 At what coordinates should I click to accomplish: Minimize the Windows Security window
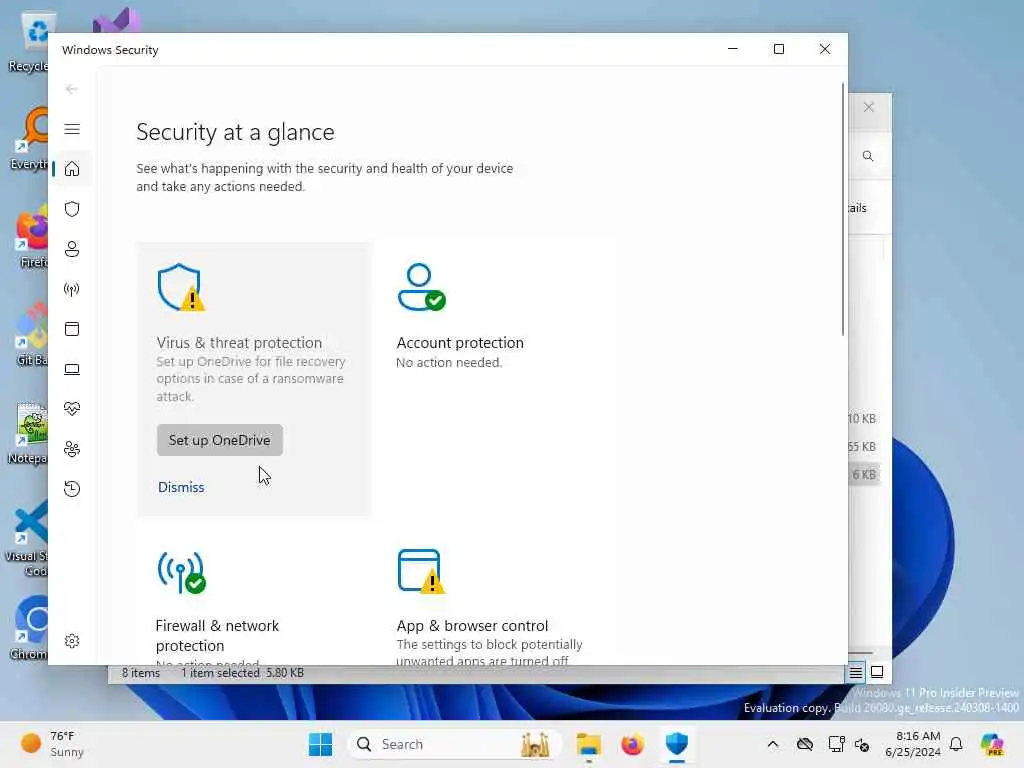(x=733, y=49)
